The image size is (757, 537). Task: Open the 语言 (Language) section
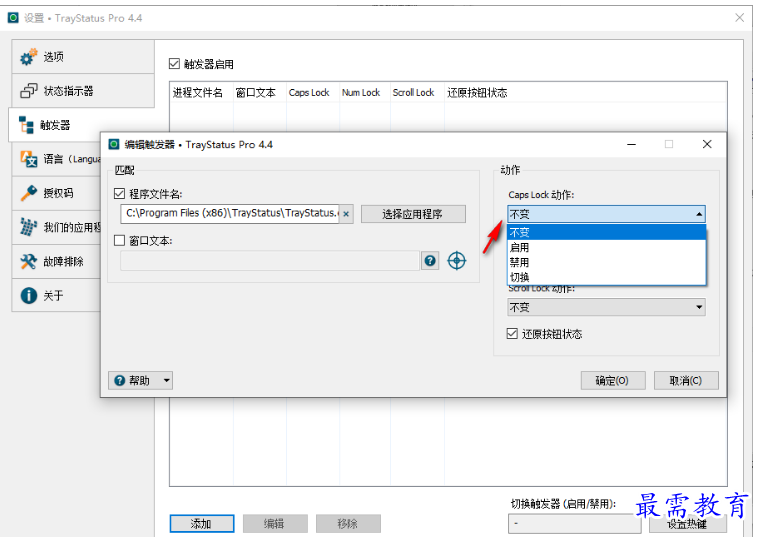click(x=56, y=159)
